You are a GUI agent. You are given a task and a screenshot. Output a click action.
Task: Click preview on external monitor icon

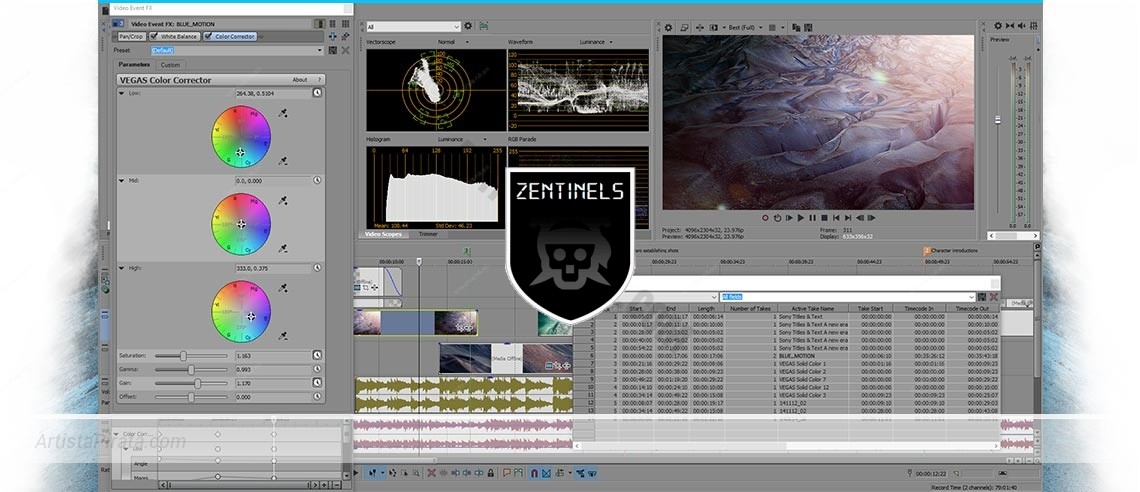(x=684, y=28)
